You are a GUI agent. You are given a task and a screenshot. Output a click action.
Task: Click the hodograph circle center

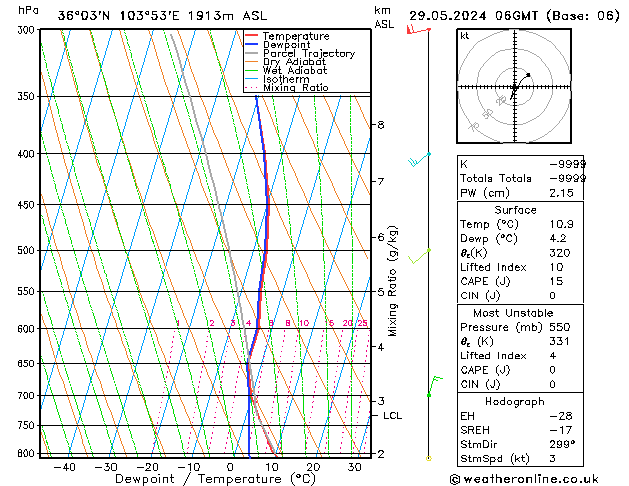(514, 88)
